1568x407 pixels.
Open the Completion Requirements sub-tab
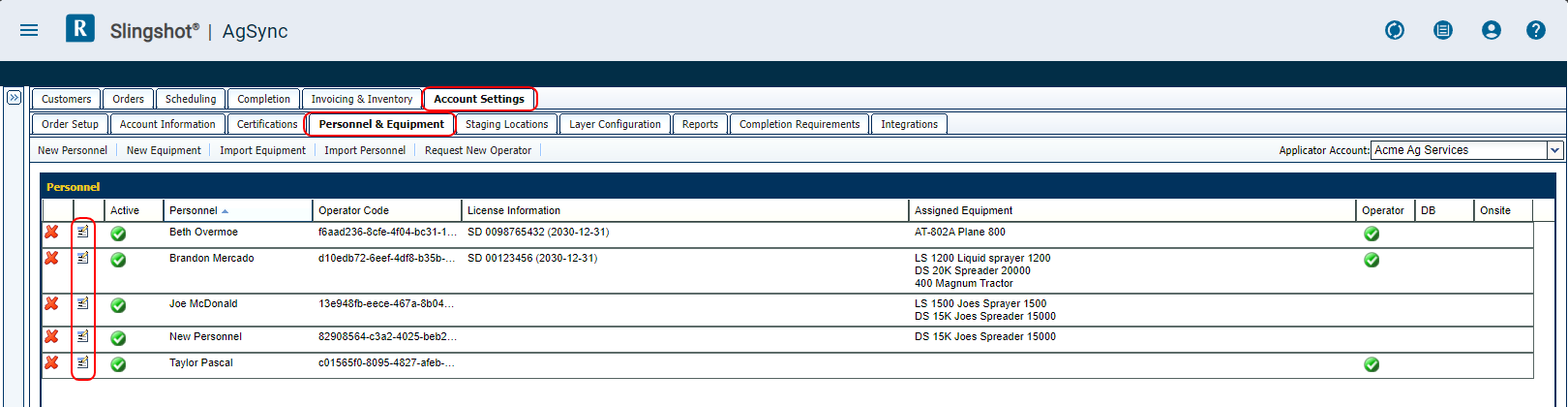click(x=799, y=124)
